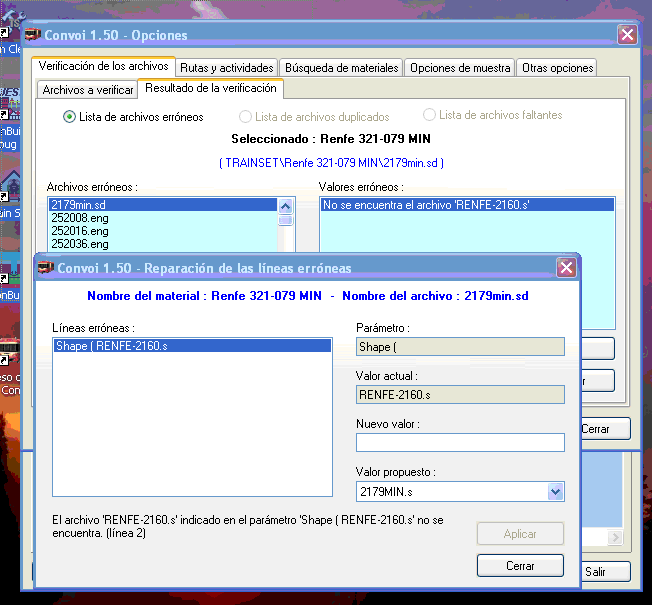This screenshot has width=652, height=605.
Task: Click the Convoi icon in Reparación title bar
Action: coord(45,268)
